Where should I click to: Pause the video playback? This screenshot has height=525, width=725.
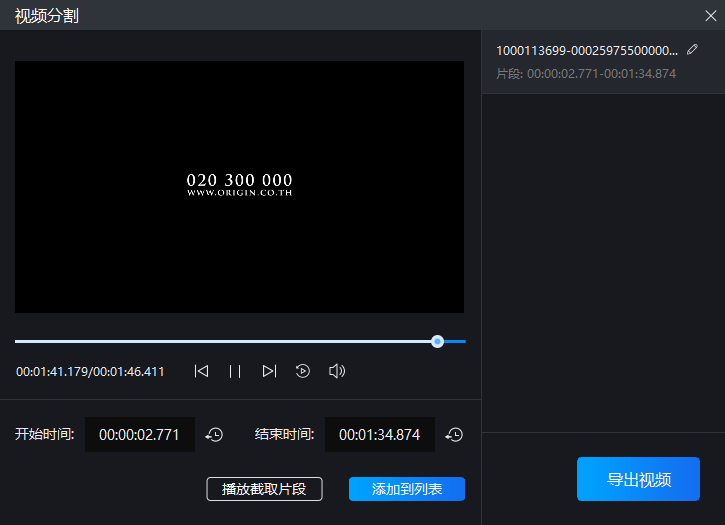(x=235, y=371)
